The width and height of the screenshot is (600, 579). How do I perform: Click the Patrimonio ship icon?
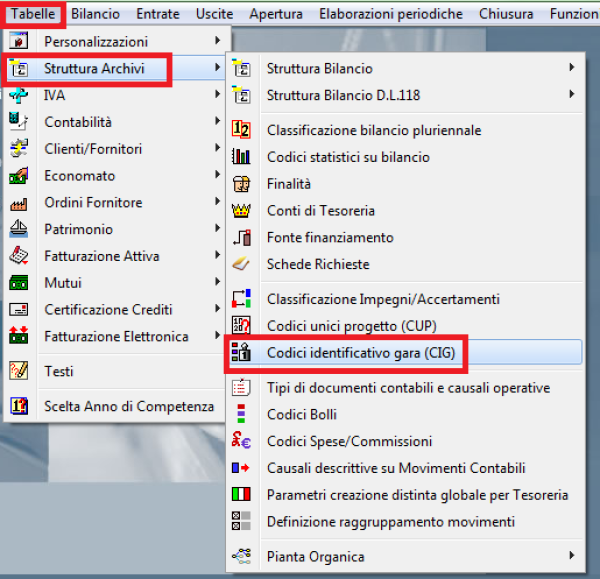(x=18, y=229)
